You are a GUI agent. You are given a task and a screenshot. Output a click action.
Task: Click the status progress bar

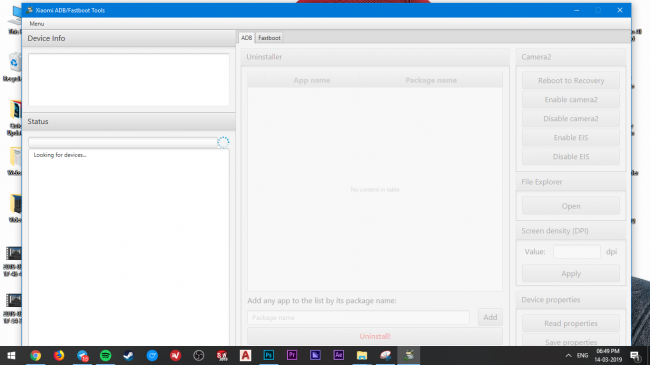click(123, 142)
